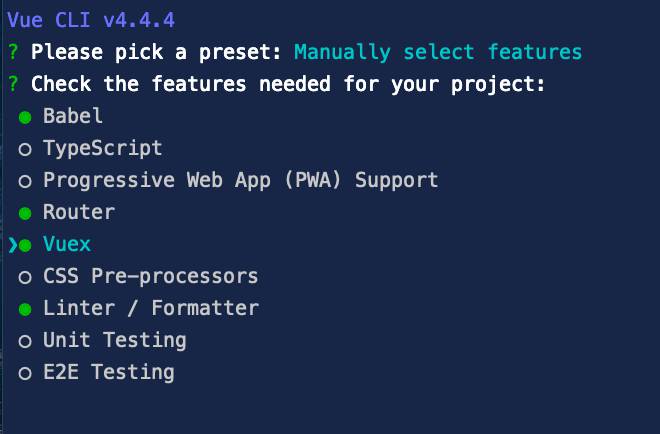Screen dimensions: 660x434
Task: Deselect the green Vuex checkbox dot
Action: point(25,245)
